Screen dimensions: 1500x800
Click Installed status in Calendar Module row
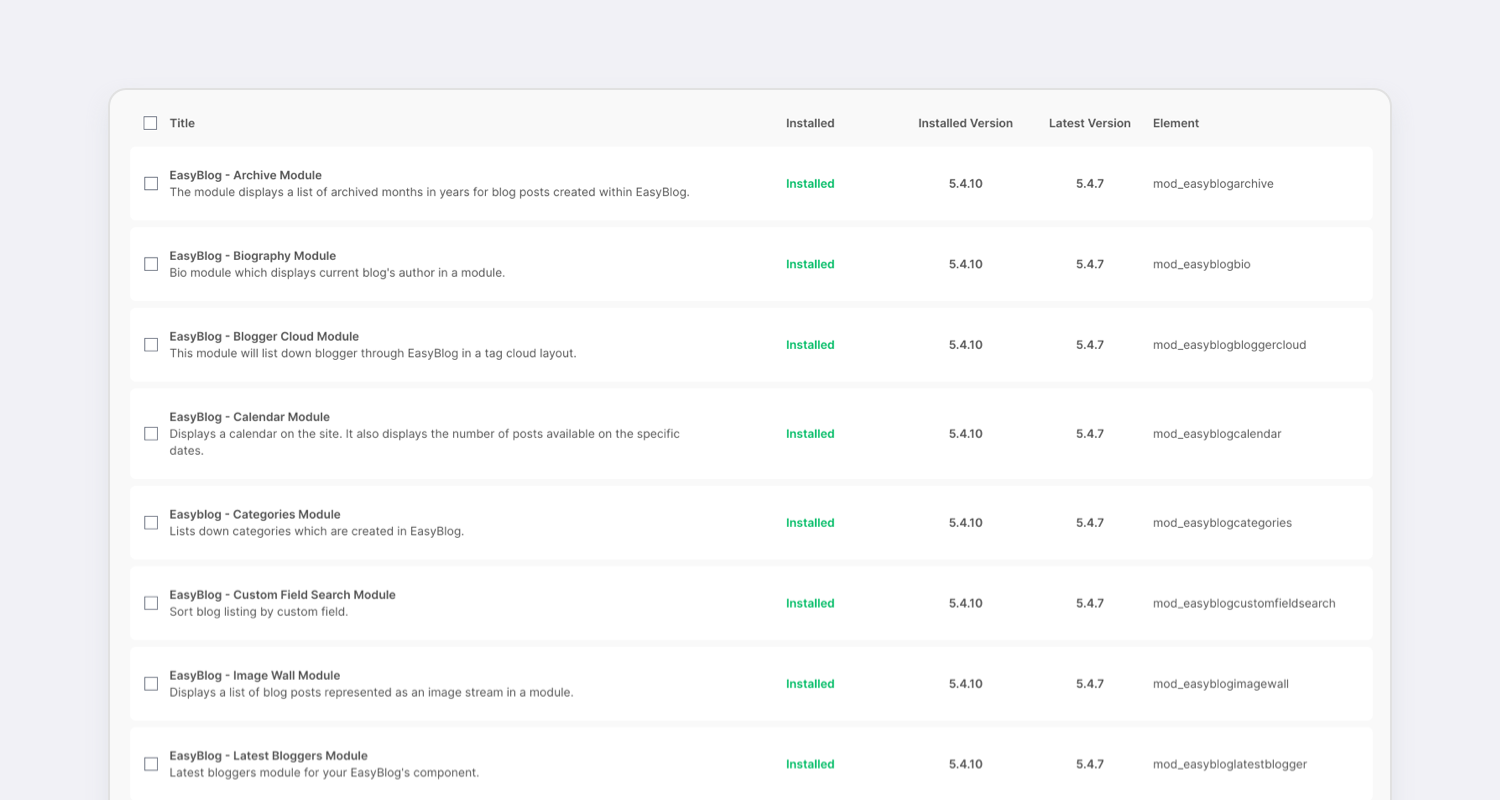tap(810, 434)
